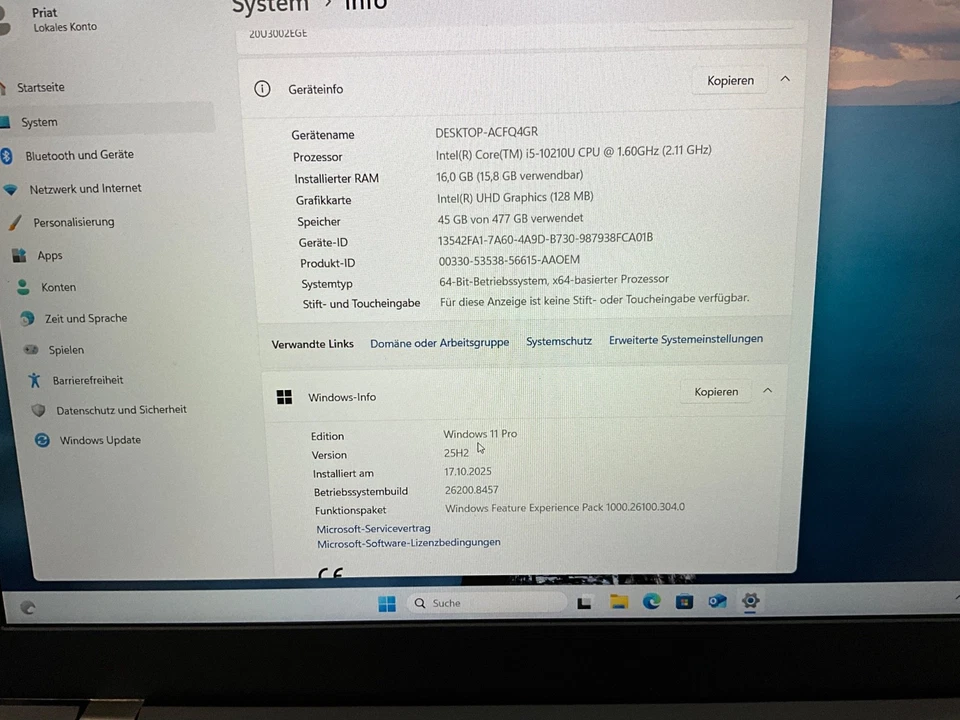
Task: Click the Geräteinfo info circle icon
Action: tap(262, 89)
